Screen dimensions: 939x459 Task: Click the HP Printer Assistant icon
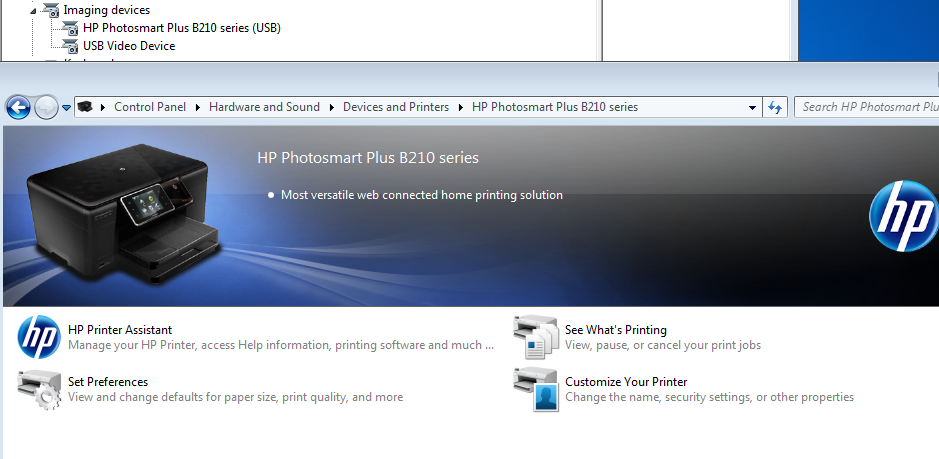pos(39,337)
